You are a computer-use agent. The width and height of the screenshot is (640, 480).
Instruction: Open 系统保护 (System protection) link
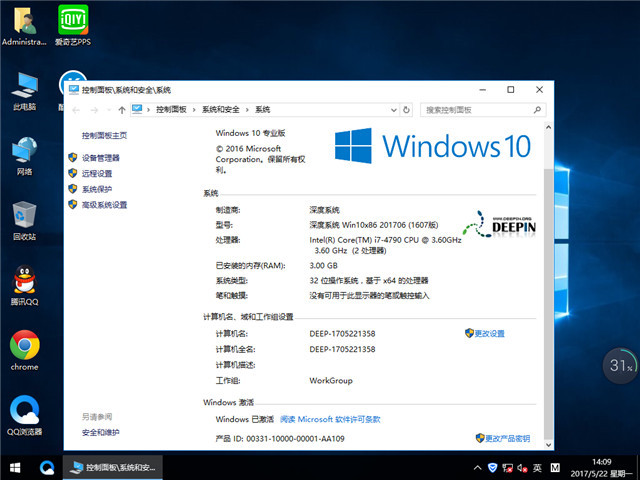point(97,189)
